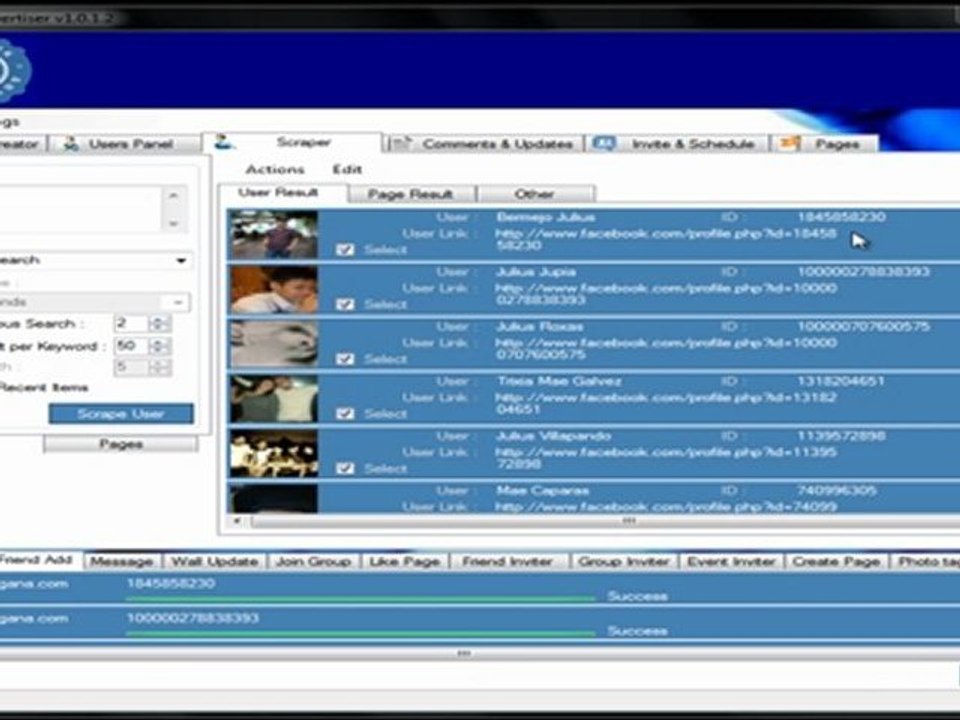Click Success status of task 1845858230

tap(637, 596)
